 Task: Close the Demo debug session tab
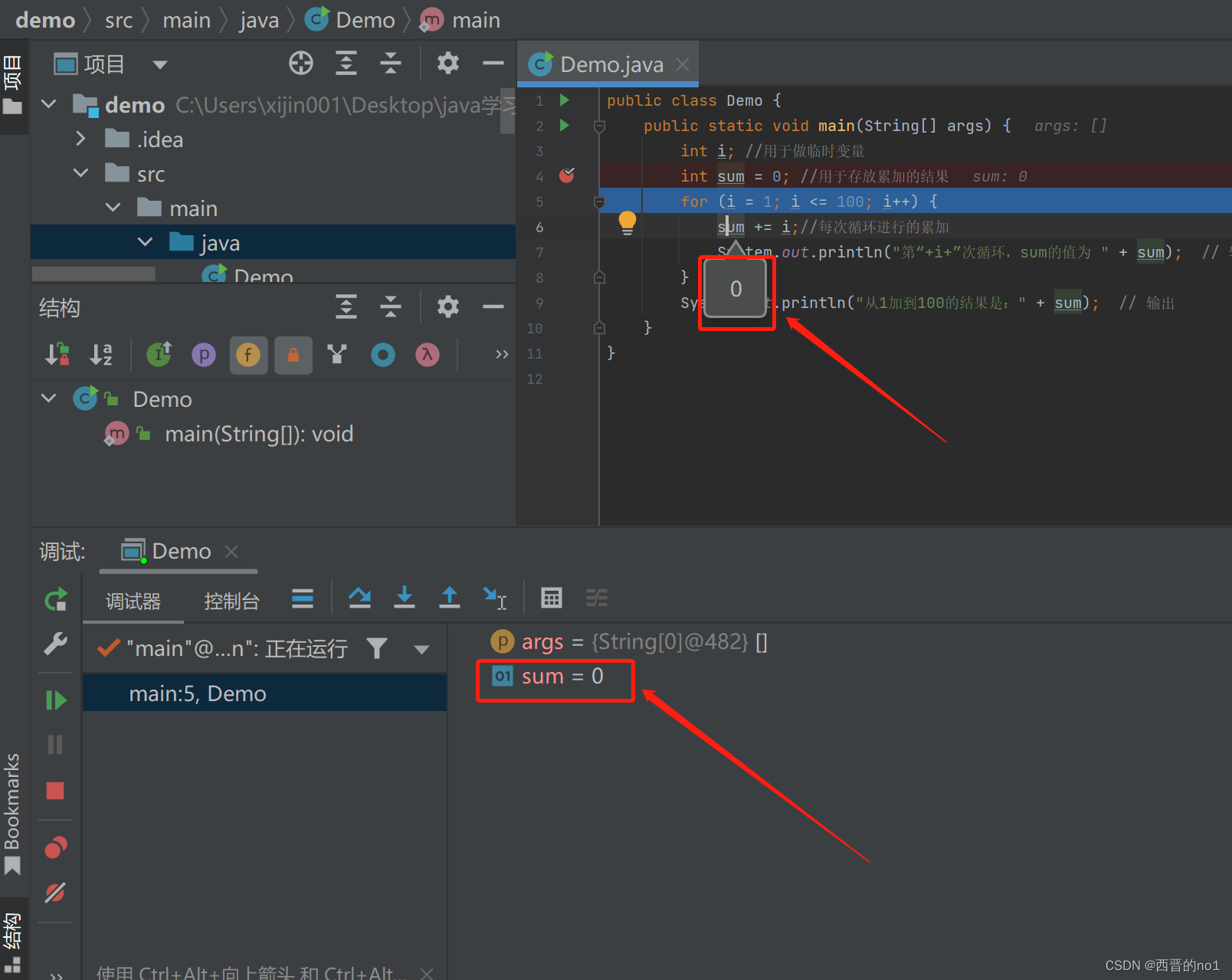coord(231,552)
